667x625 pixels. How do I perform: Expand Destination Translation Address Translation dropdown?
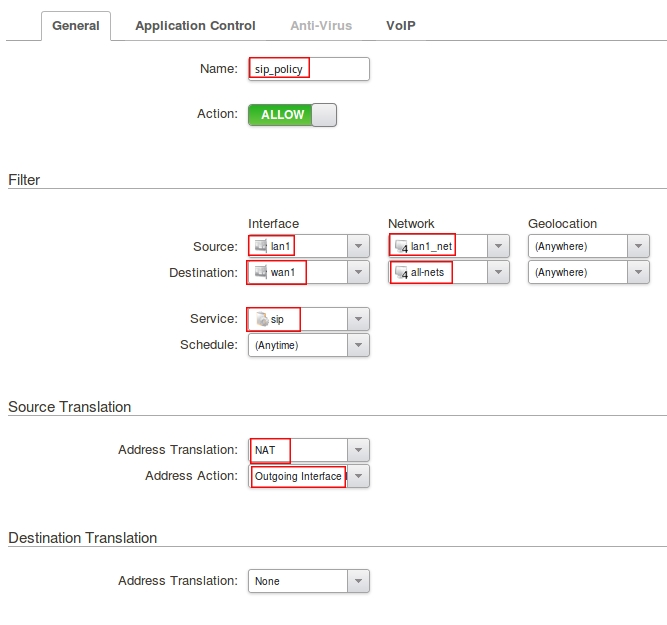(x=358, y=581)
